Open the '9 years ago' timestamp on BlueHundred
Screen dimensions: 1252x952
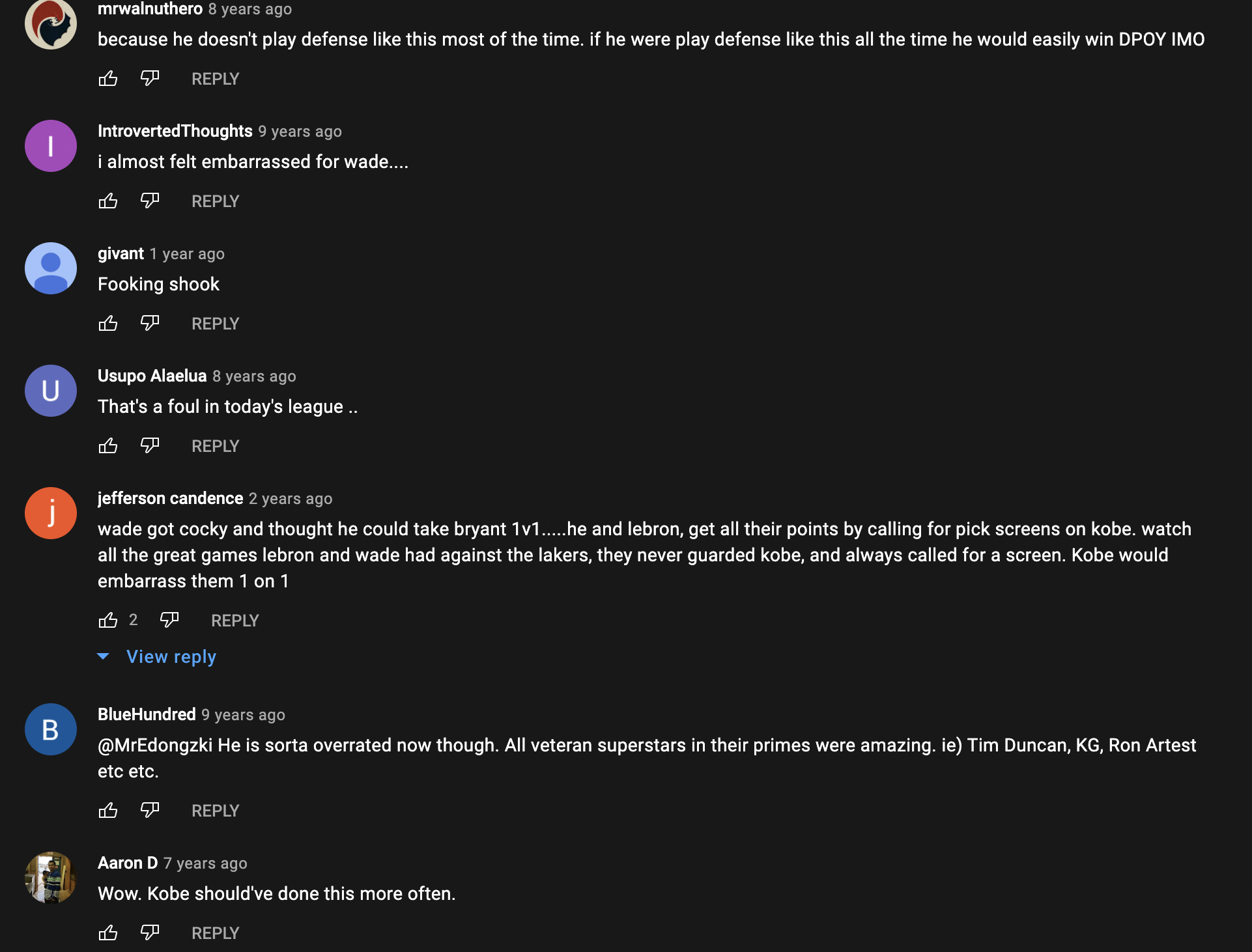pos(243,715)
